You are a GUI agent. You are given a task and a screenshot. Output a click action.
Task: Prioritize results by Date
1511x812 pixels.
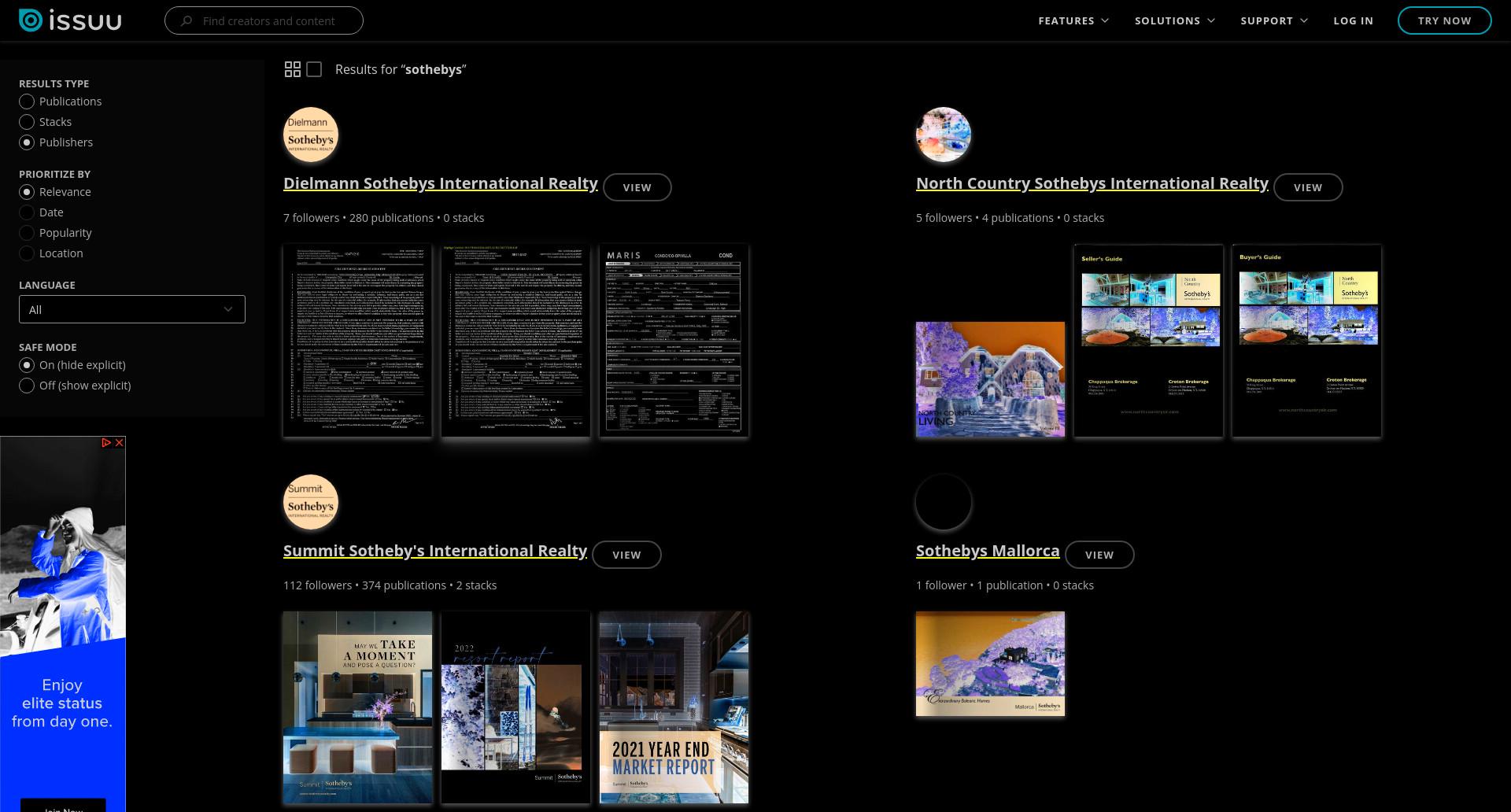click(42, 212)
